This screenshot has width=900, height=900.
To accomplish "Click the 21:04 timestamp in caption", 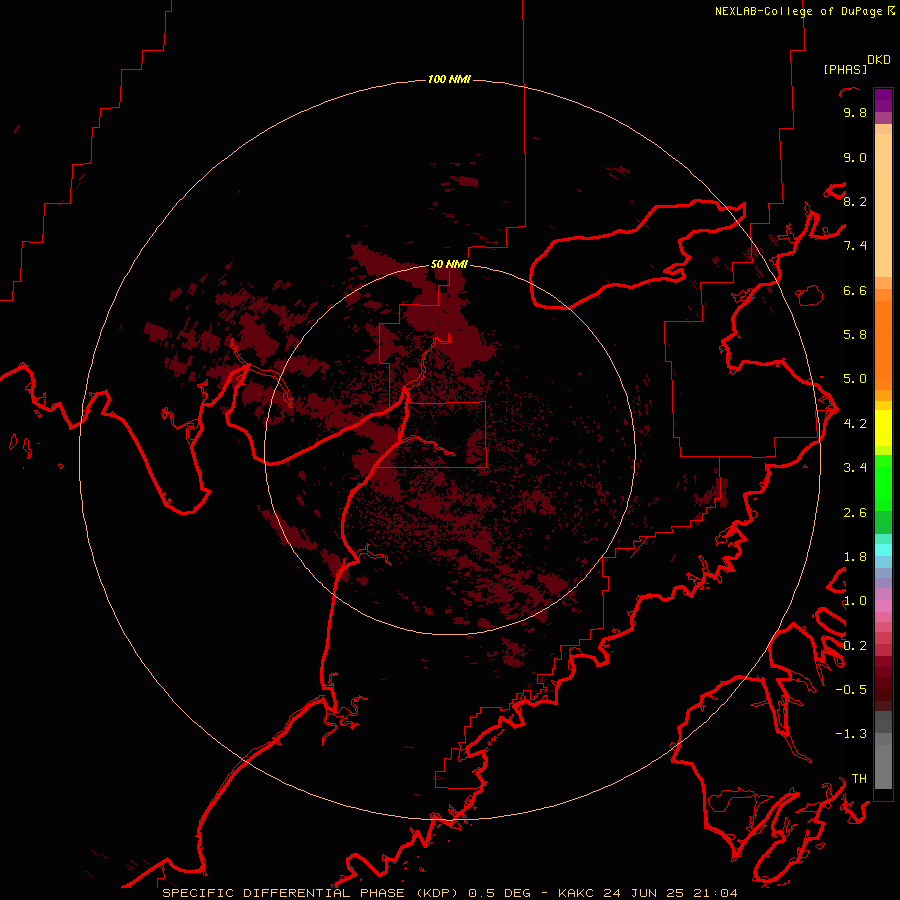I will click(715, 893).
